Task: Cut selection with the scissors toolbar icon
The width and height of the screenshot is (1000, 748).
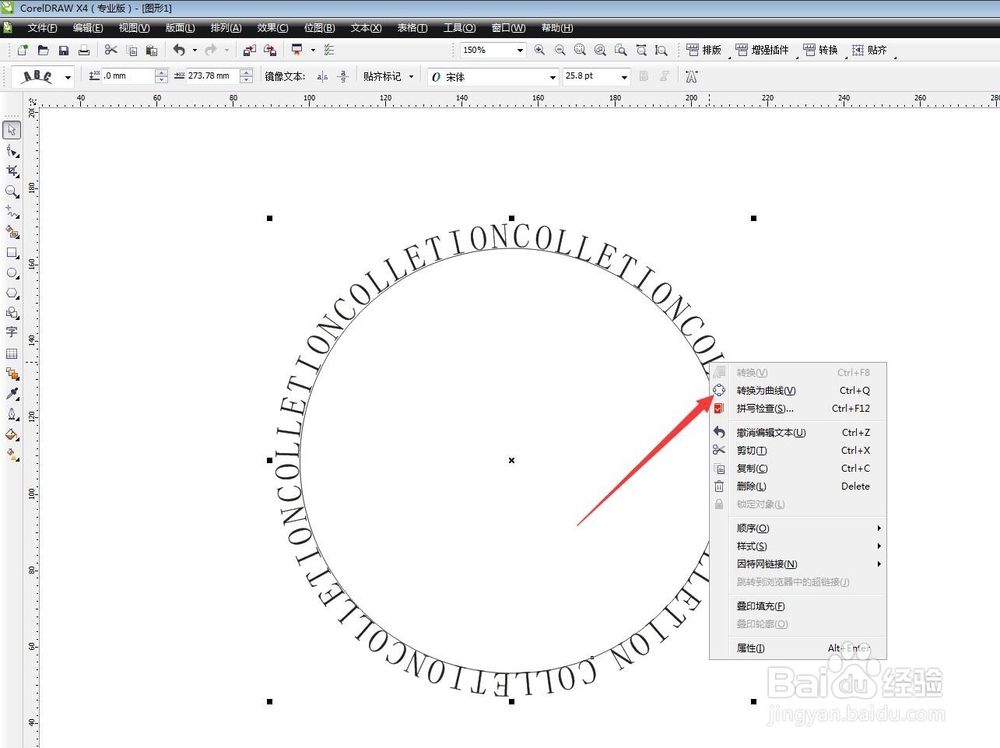Action: point(111,50)
